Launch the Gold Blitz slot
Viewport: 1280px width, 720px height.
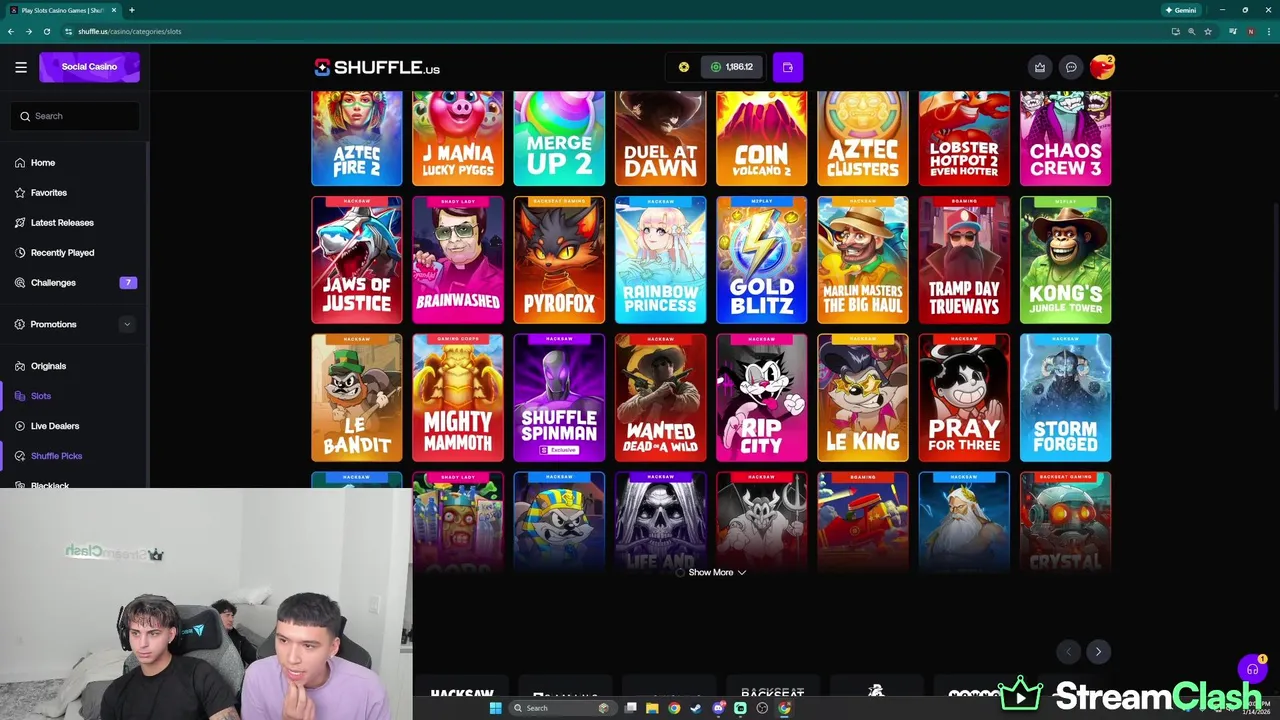(761, 260)
